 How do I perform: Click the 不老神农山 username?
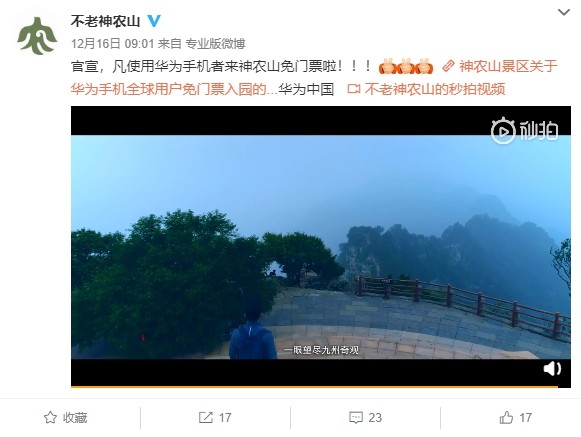click(x=105, y=21)
